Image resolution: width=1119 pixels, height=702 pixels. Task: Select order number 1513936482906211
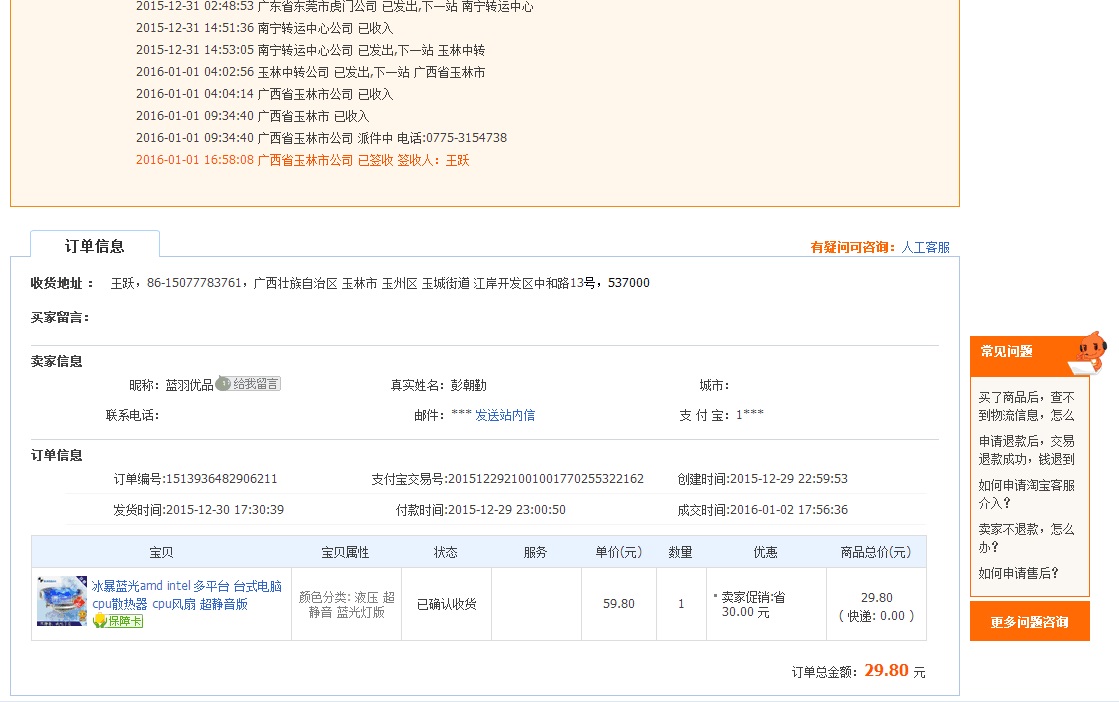tap(221, 479)
